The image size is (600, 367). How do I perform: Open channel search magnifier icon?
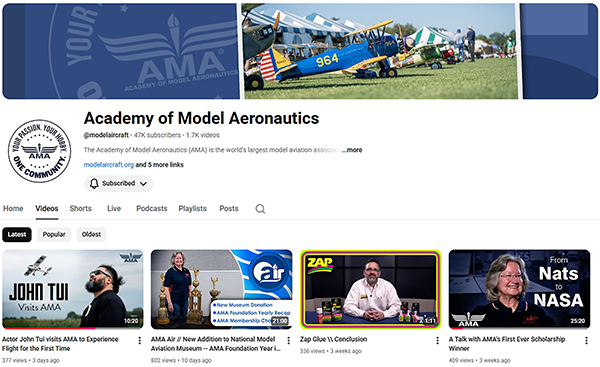(260, 209)
